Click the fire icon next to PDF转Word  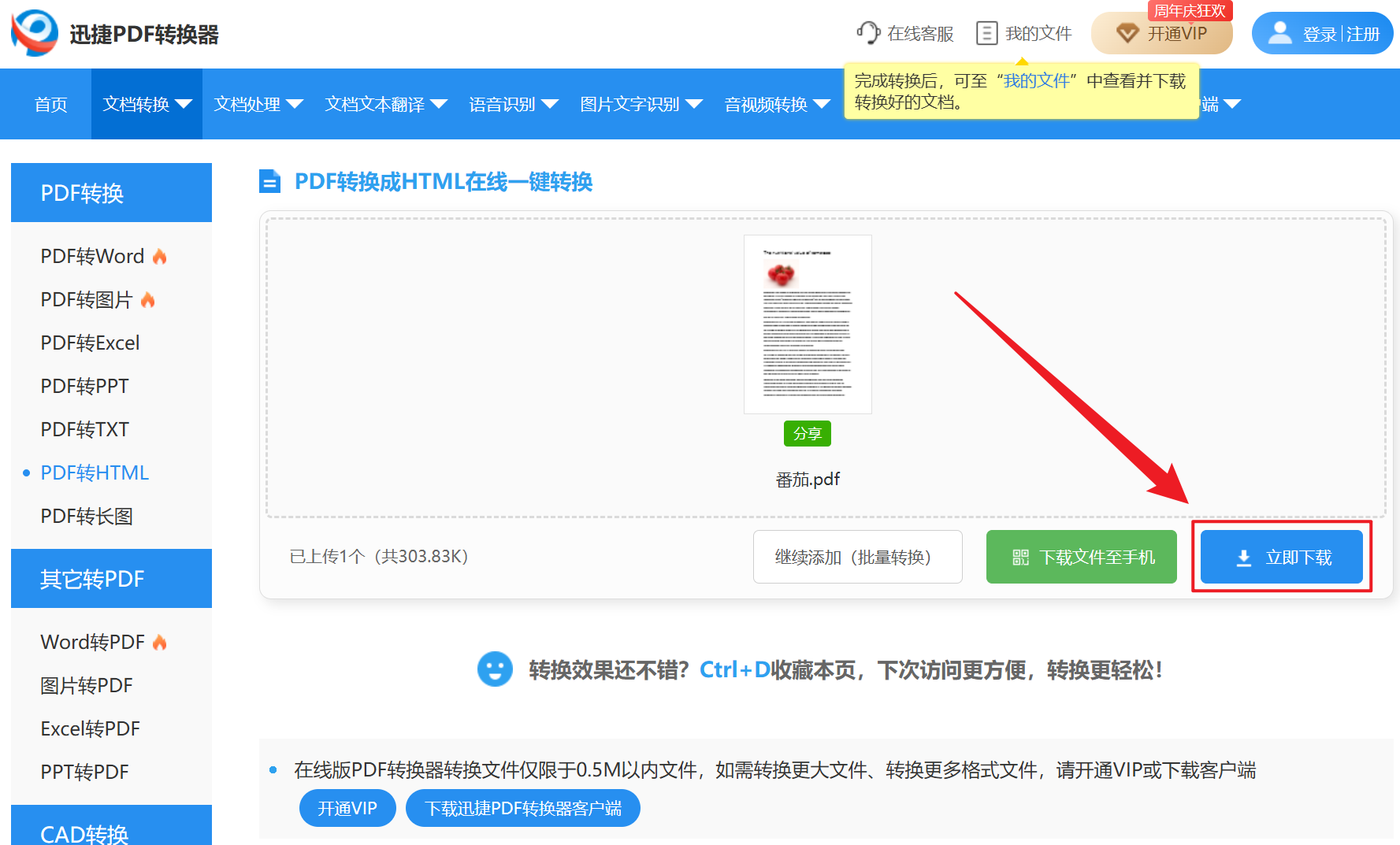(x=160, y=255)
